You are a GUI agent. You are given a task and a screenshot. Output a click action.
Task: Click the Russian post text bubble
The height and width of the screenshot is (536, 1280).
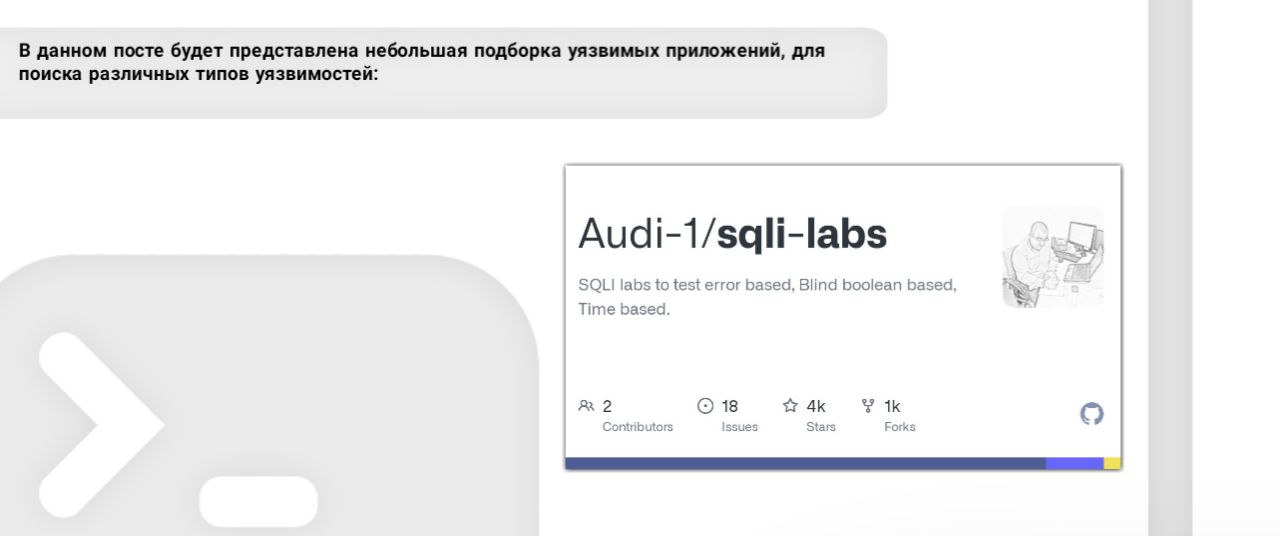(x=440, y=72)
